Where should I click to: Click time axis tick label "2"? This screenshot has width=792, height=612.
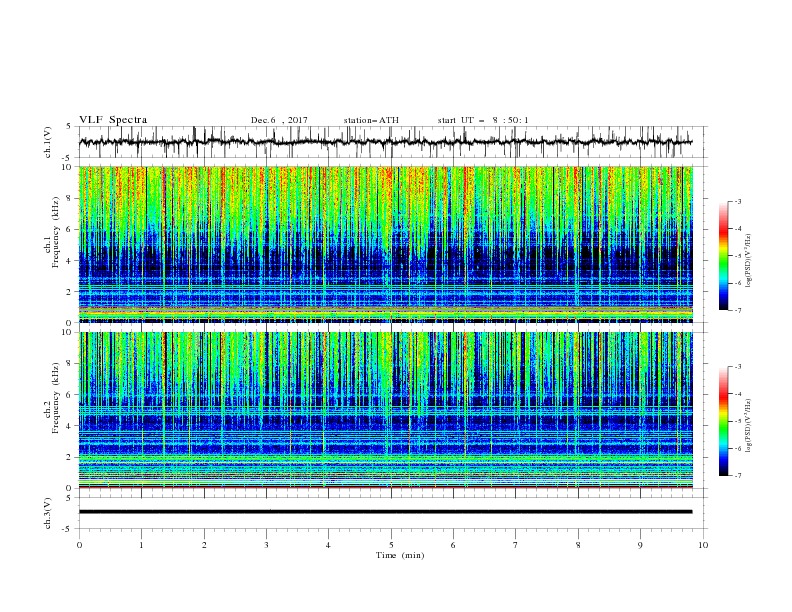(204, 545)
